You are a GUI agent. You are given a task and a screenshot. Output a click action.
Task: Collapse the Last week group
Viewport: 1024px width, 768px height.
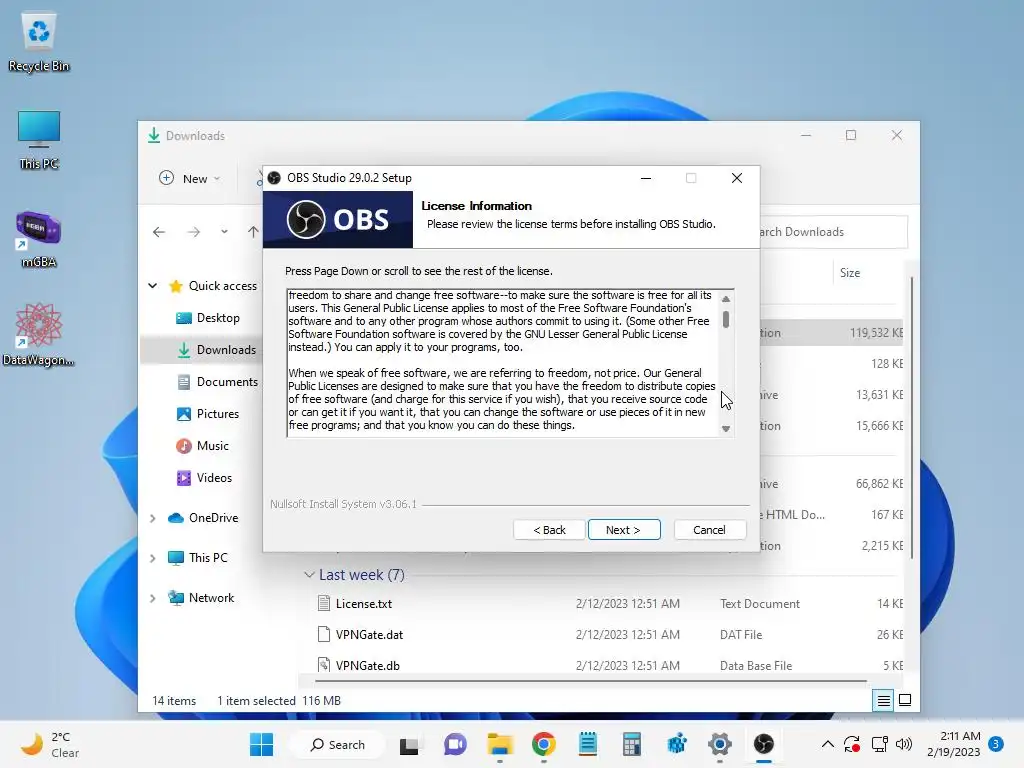click(x=309, y=575)
